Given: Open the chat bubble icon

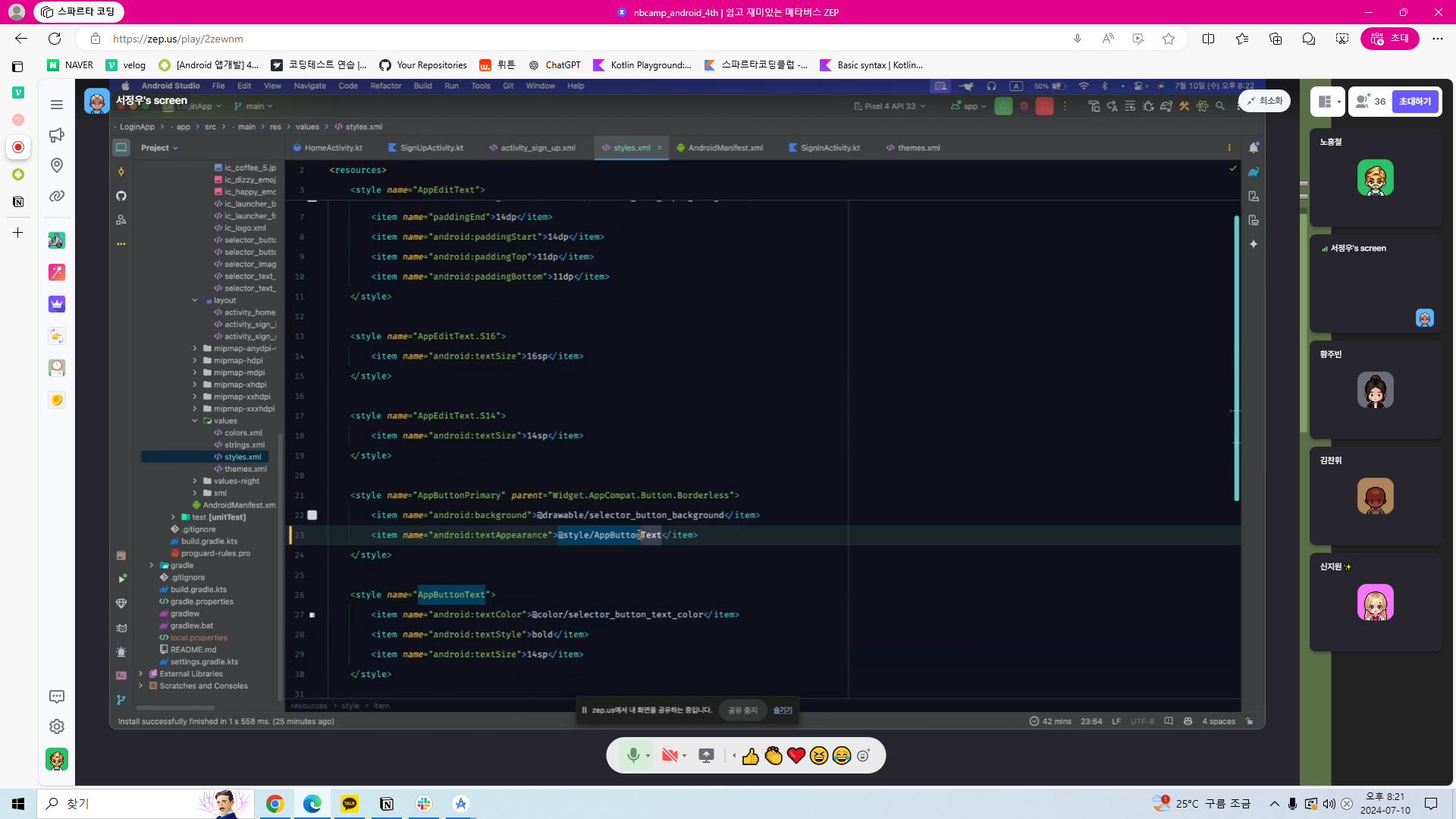Looking at the screenshot, I should [x=57, y=696].
